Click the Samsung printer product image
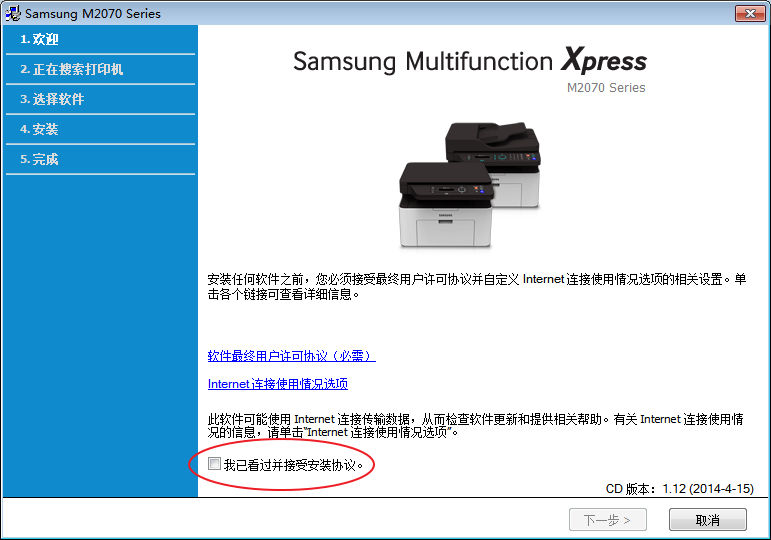This screenshot has width=771, height=540. coord(470,184)
